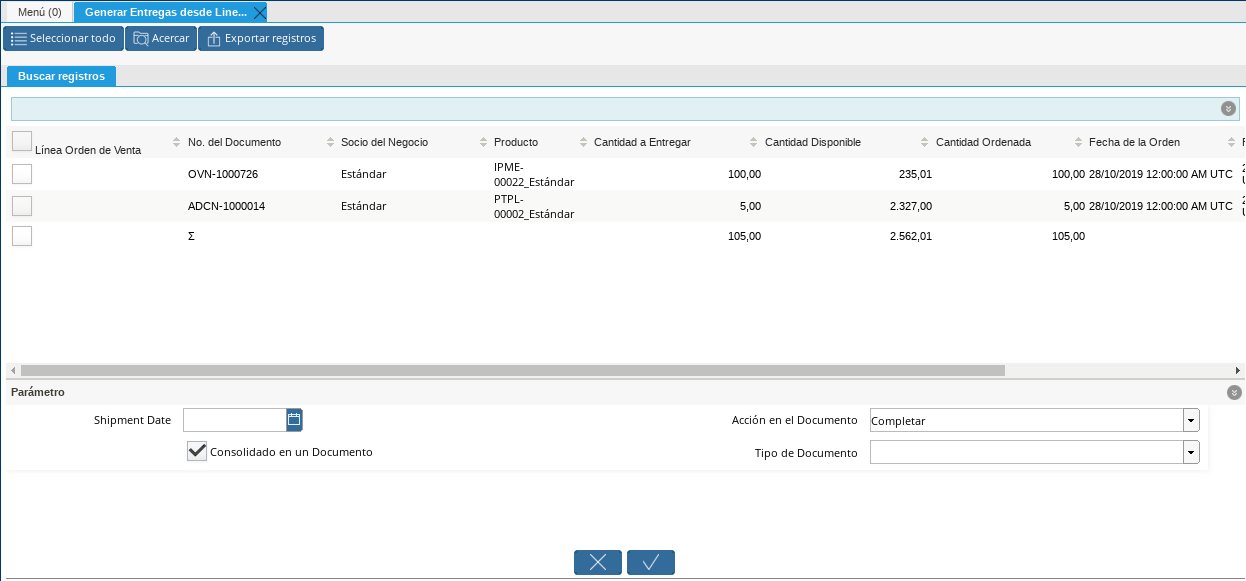Close the Generar Entregas tab
This screenshot has width=1246, height=581.
(x=259, y=13)
